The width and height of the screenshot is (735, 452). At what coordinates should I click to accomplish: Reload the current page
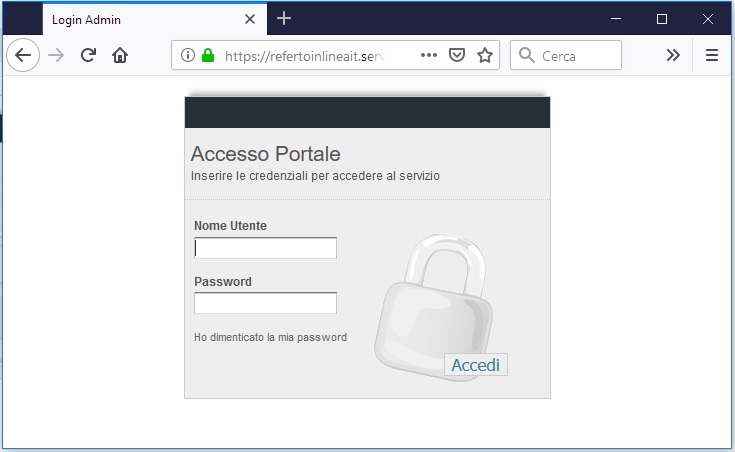coord(88,55)
